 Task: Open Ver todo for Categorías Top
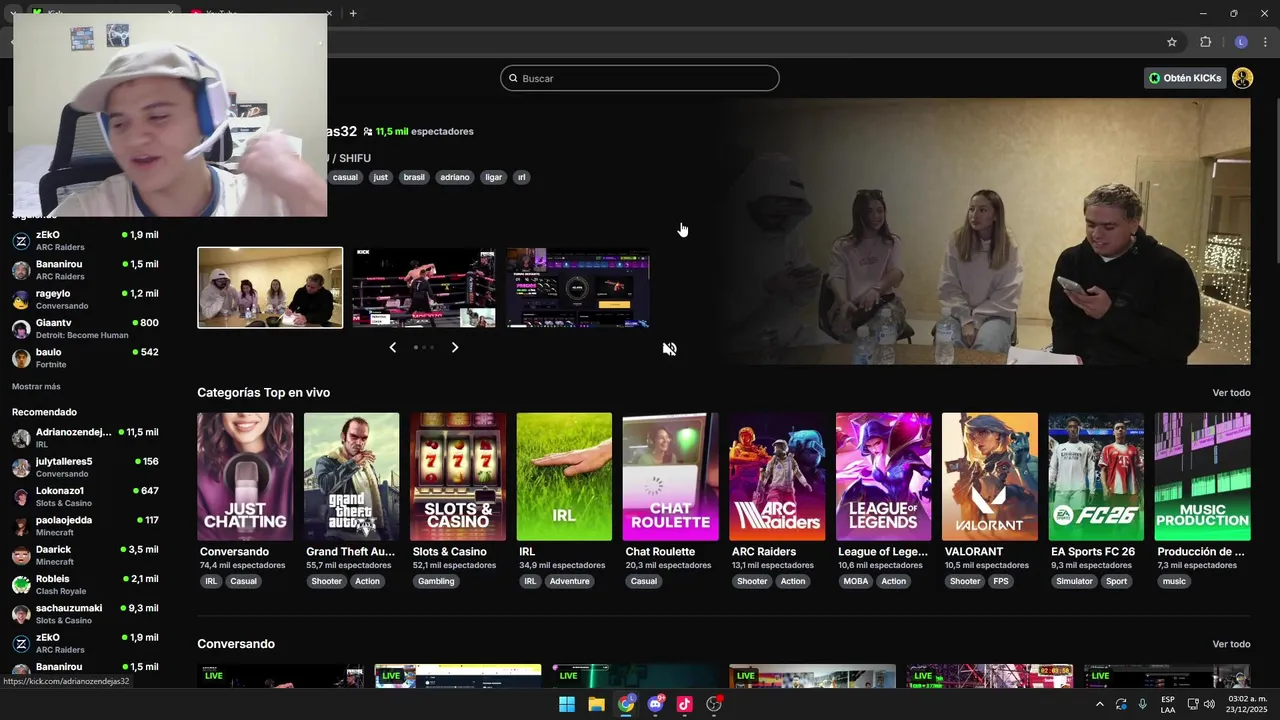[x=1231, y=393]
